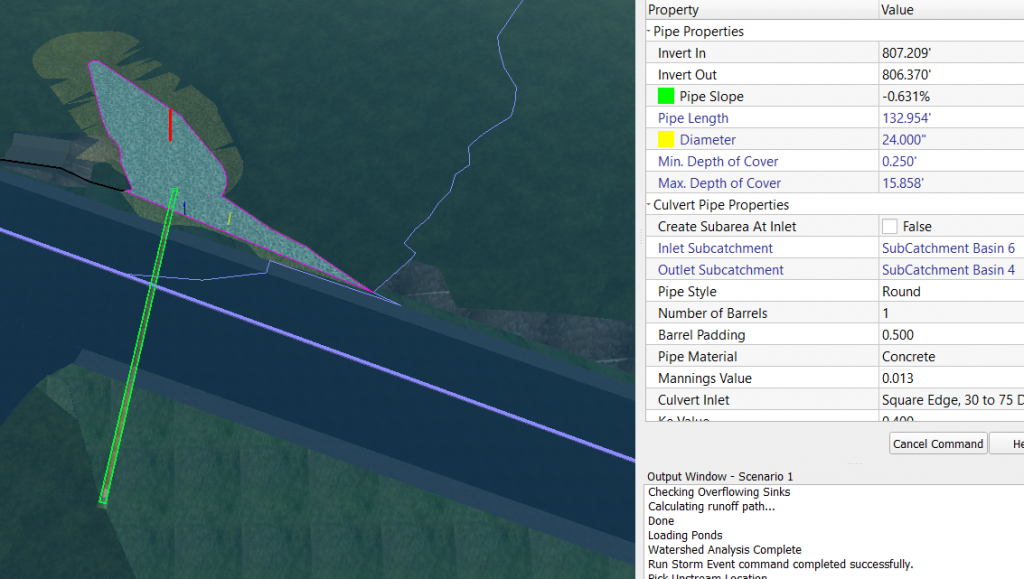Click the green culvert pipe in viewport
This screenshot has height=579, width=1024.
pyautogui.click(x=138, y=346)
